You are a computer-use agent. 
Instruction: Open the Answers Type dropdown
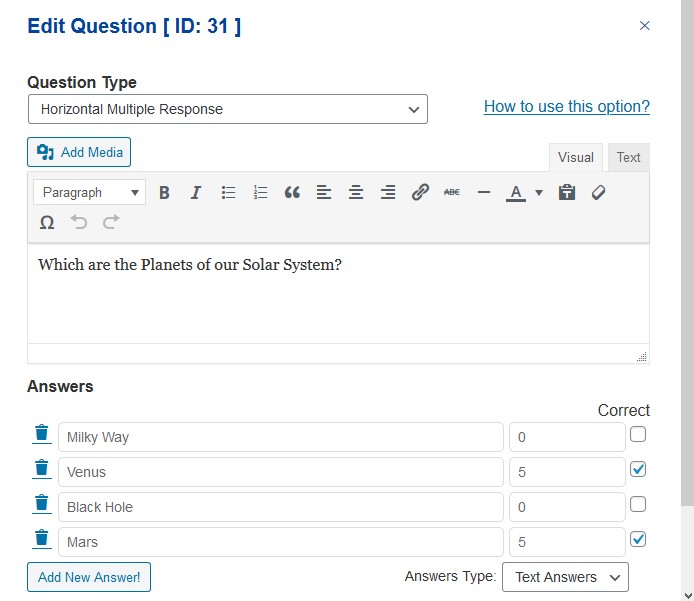565,577
